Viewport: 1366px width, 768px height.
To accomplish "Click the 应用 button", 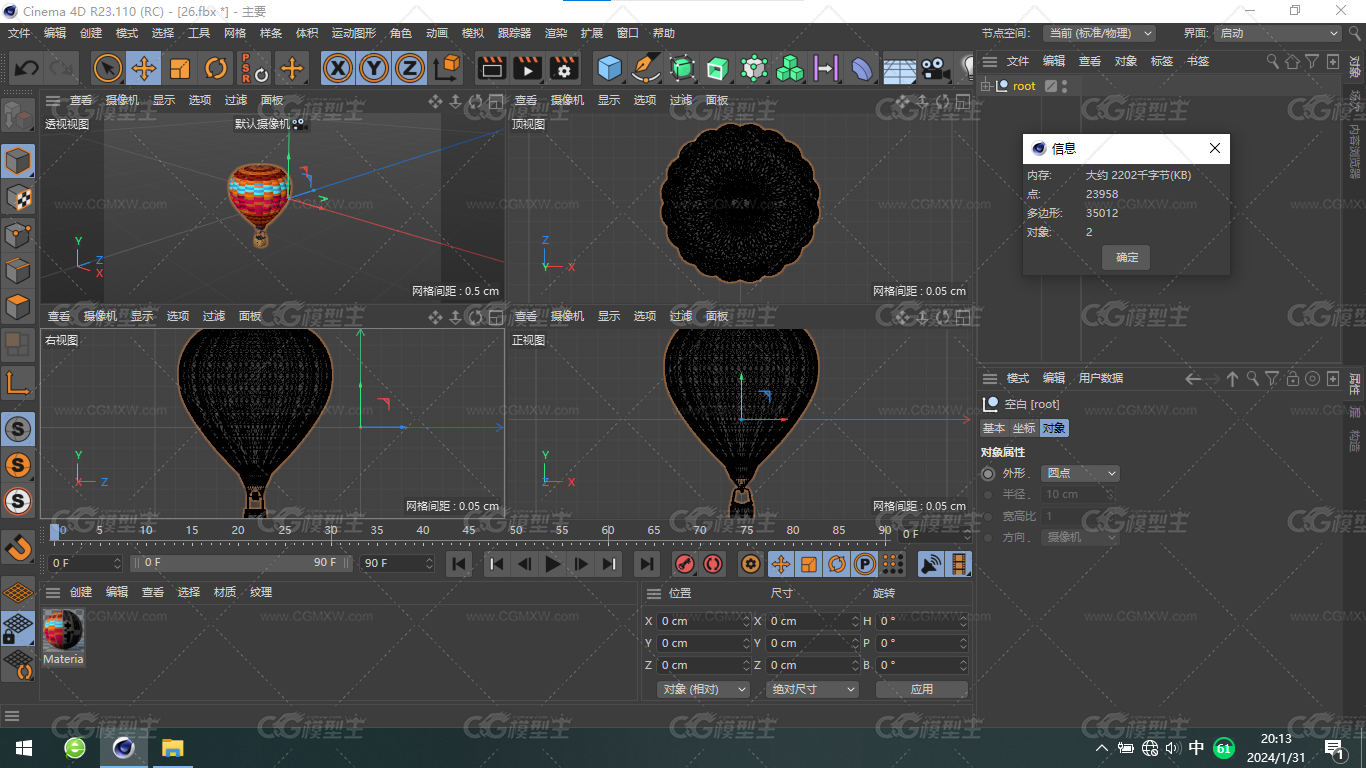I will tap(922, 689).
